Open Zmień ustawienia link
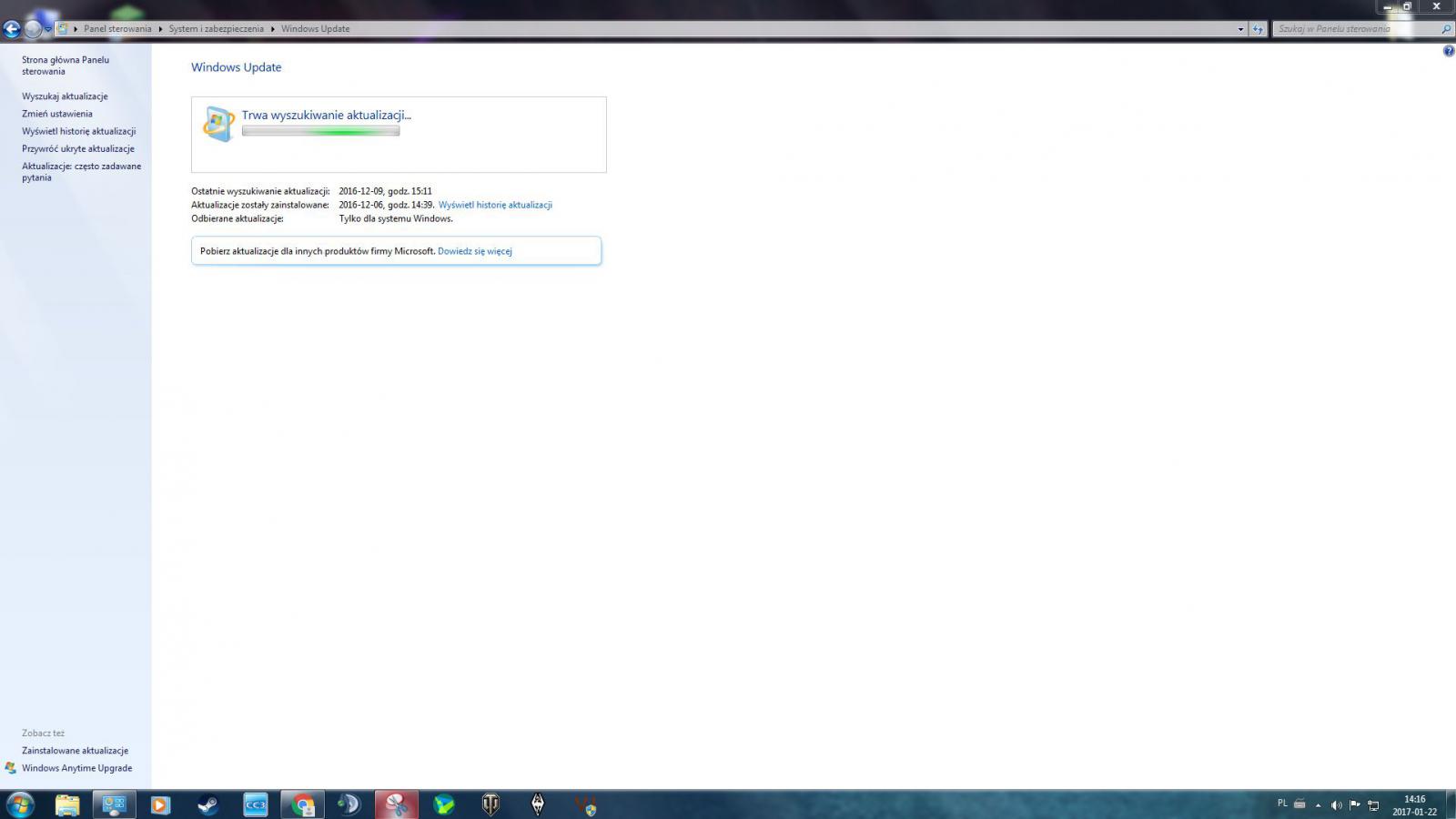 coord(57,114)
